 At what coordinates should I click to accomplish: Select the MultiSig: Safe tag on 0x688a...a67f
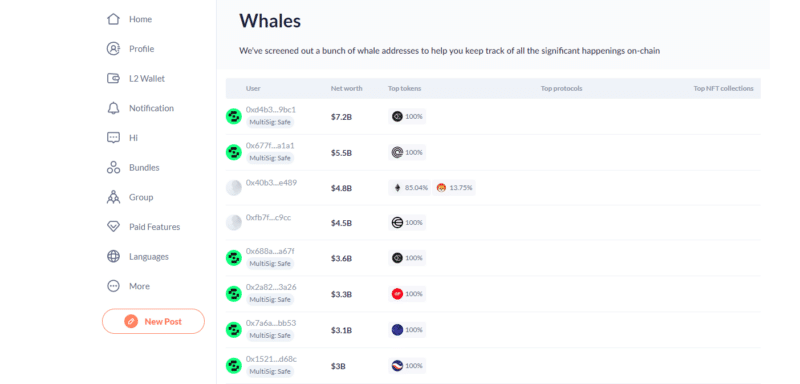point(270,264)
